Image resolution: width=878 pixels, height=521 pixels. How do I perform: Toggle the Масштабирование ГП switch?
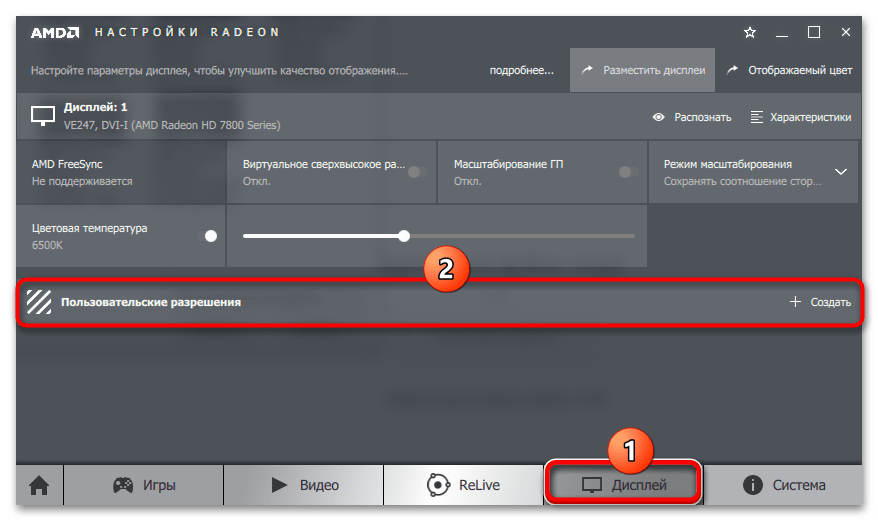(628, 173)
